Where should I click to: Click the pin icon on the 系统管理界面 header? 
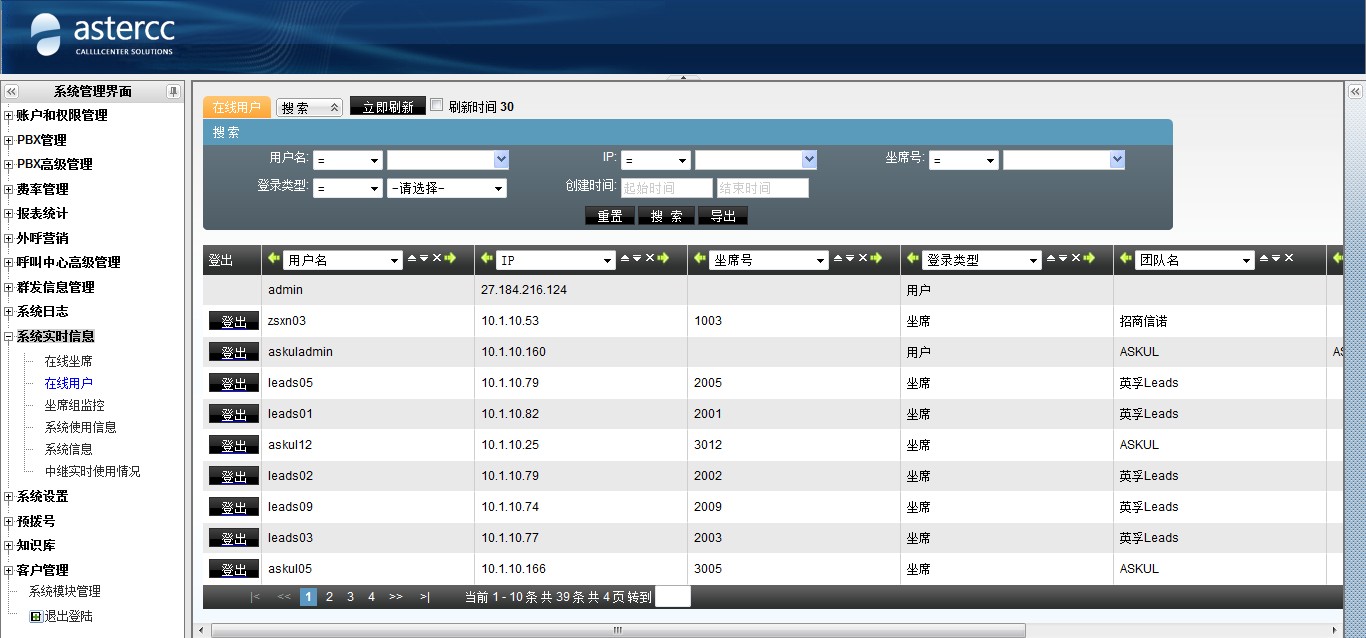tap(173, 91)
